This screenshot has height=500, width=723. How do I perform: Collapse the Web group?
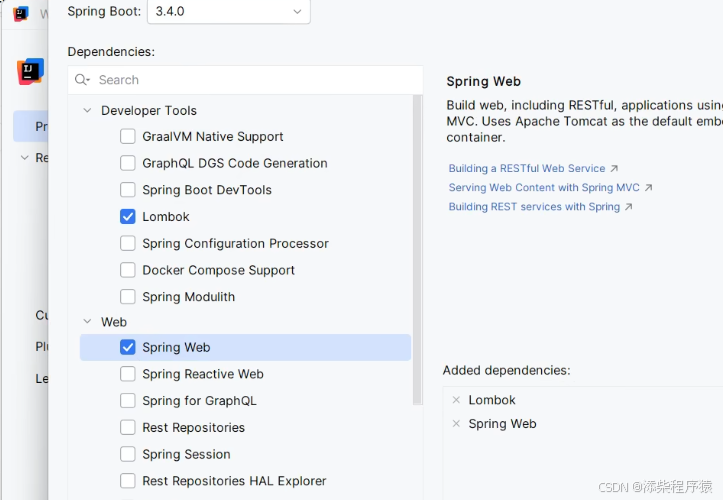tap(87, 321)
